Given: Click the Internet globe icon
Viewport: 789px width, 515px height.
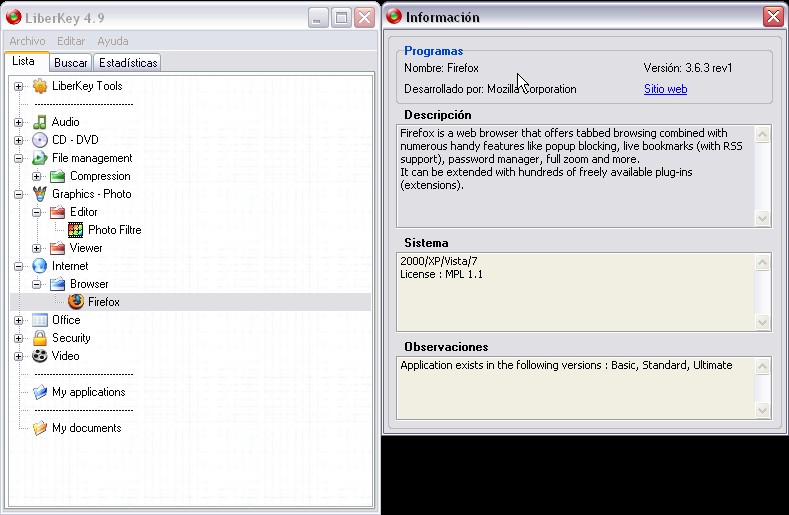Looking at the screenshot, I should 40,266.
